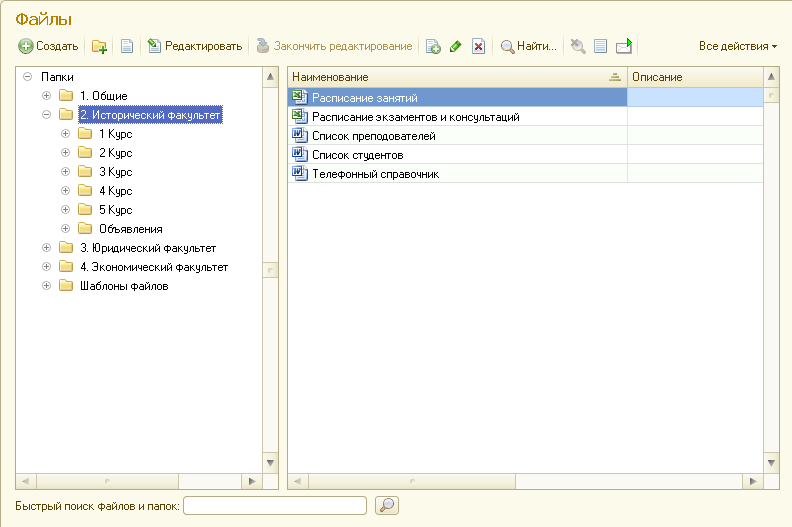Select 4. Экономический факультет folder
This screenshot has height=527, width=792.
coord(154,267)
